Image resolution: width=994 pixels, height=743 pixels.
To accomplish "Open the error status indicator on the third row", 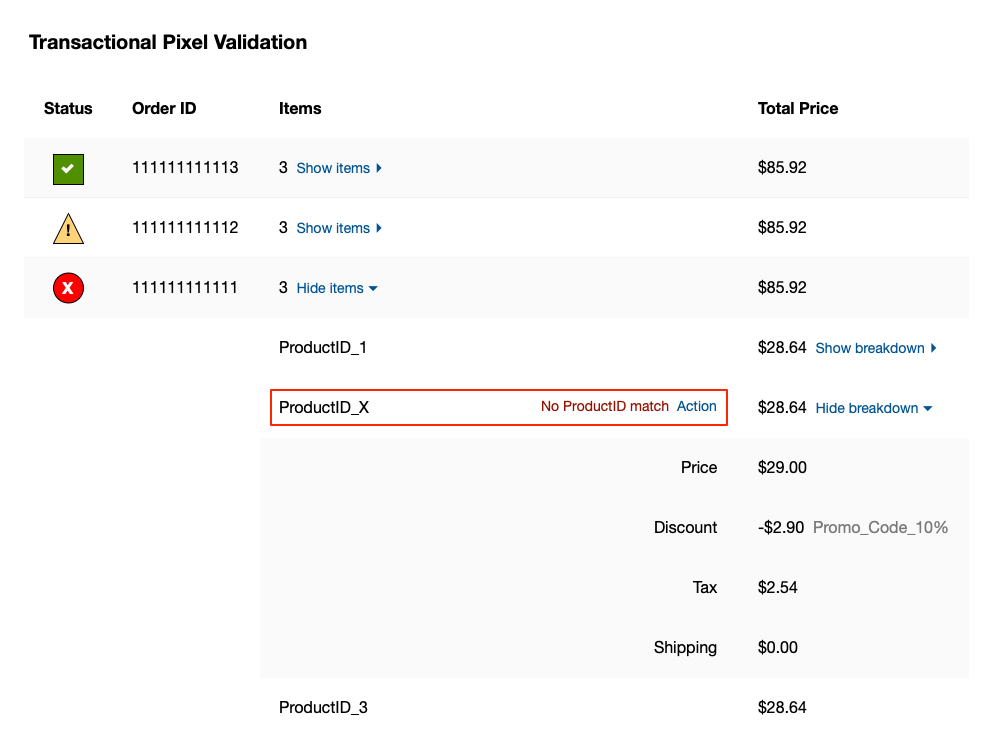I will pos(68,288).
